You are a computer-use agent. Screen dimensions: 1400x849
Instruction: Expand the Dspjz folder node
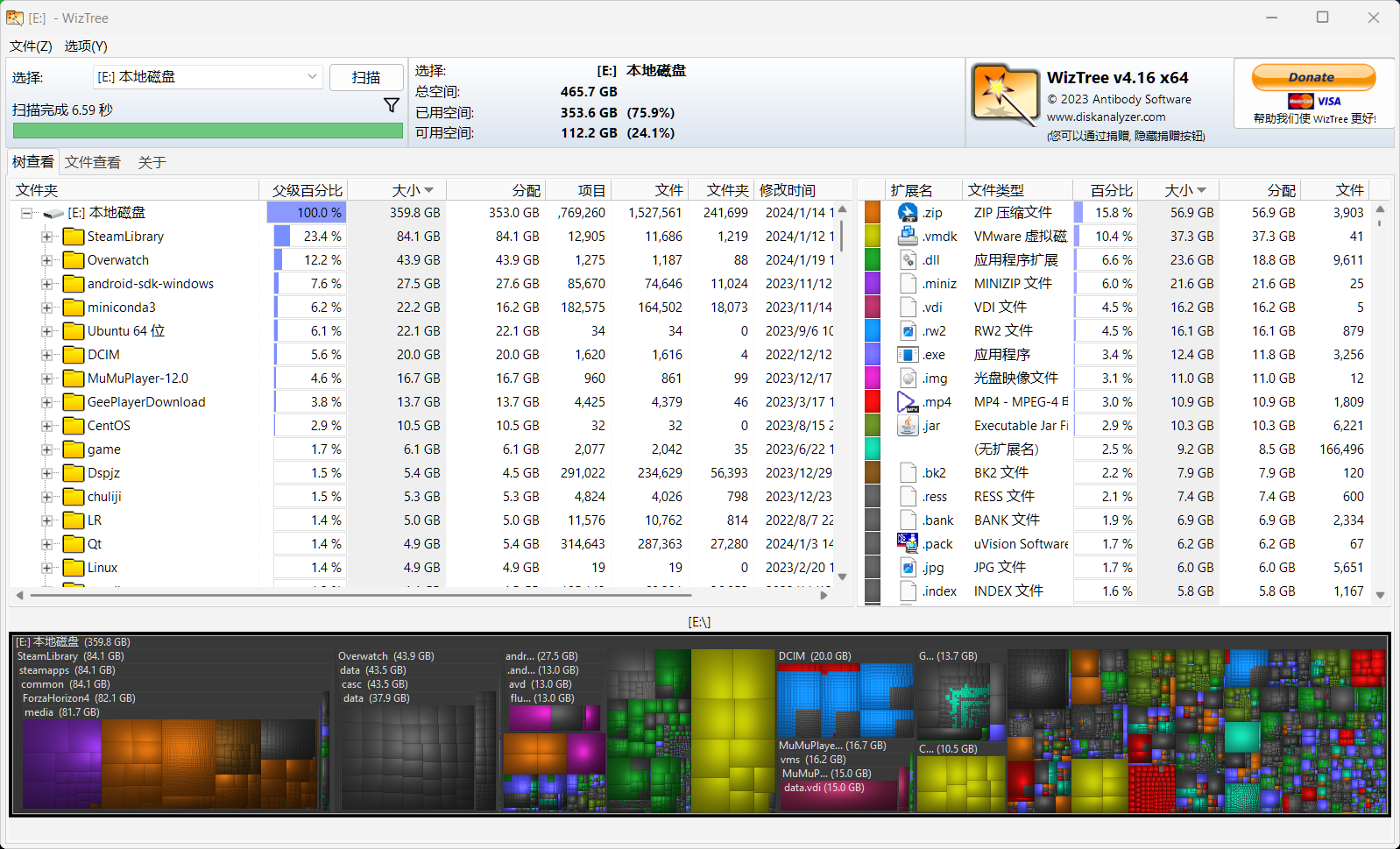46,473
